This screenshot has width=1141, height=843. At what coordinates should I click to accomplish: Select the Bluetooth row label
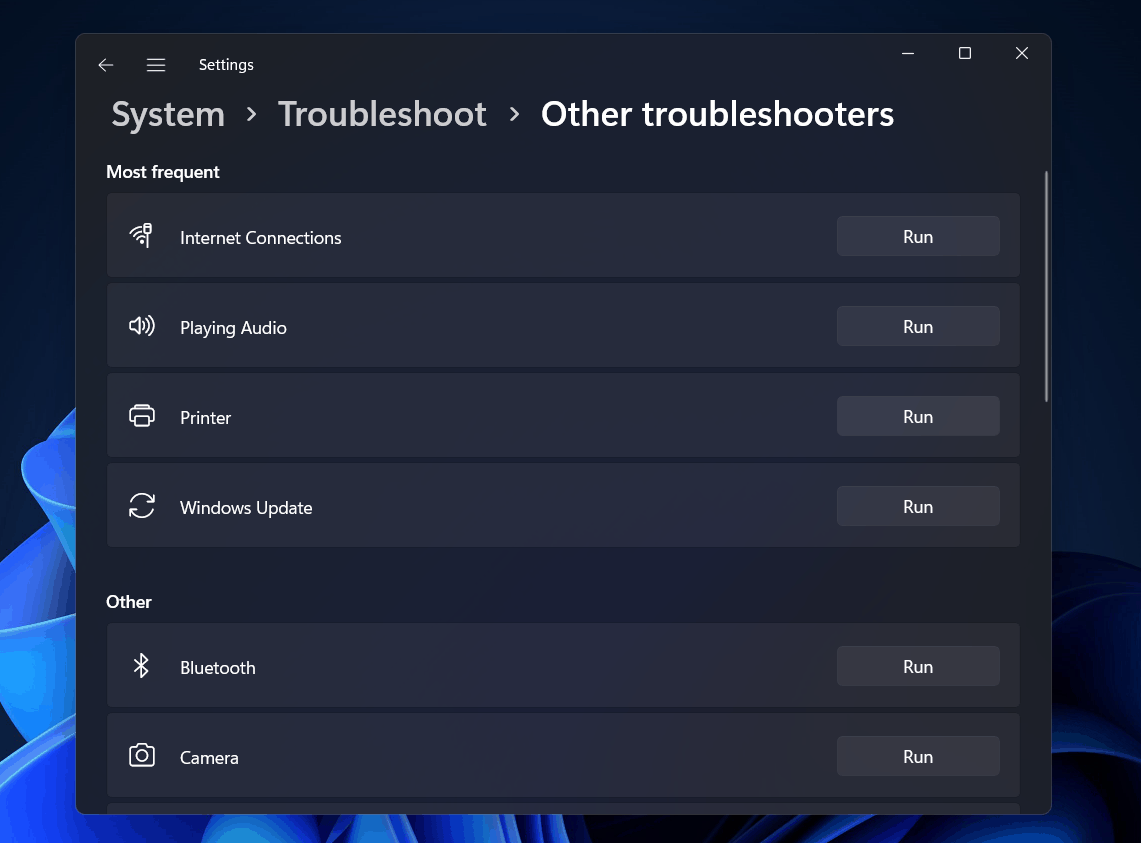coord(218,668)
